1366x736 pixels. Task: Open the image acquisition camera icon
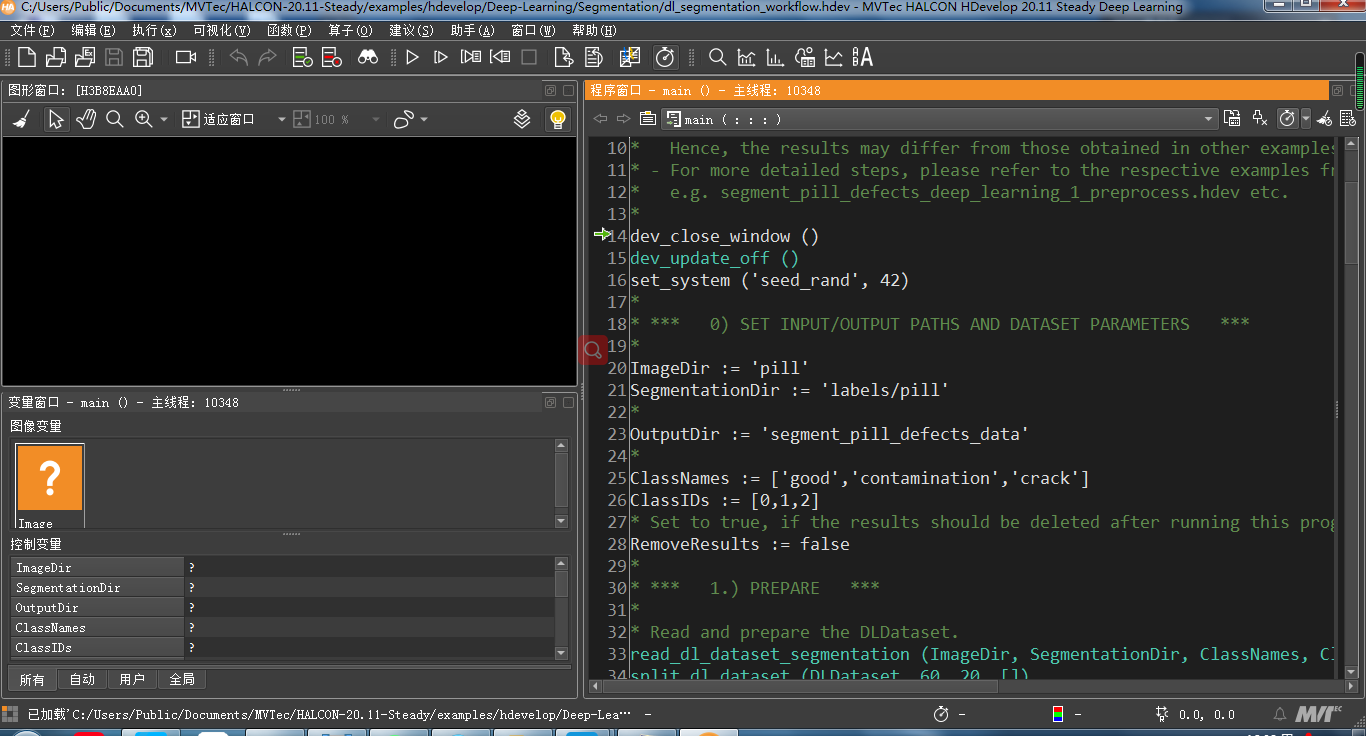[x=186, y=57]
